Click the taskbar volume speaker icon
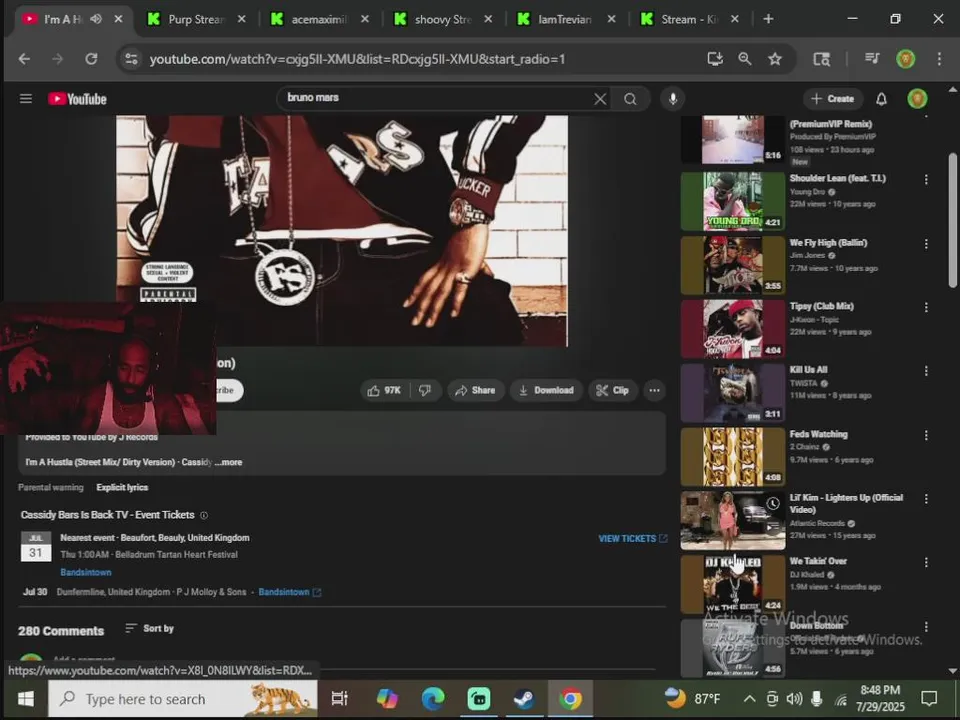Image resolution: width=960 pixels, height=720 pixels. pos(794,699)
